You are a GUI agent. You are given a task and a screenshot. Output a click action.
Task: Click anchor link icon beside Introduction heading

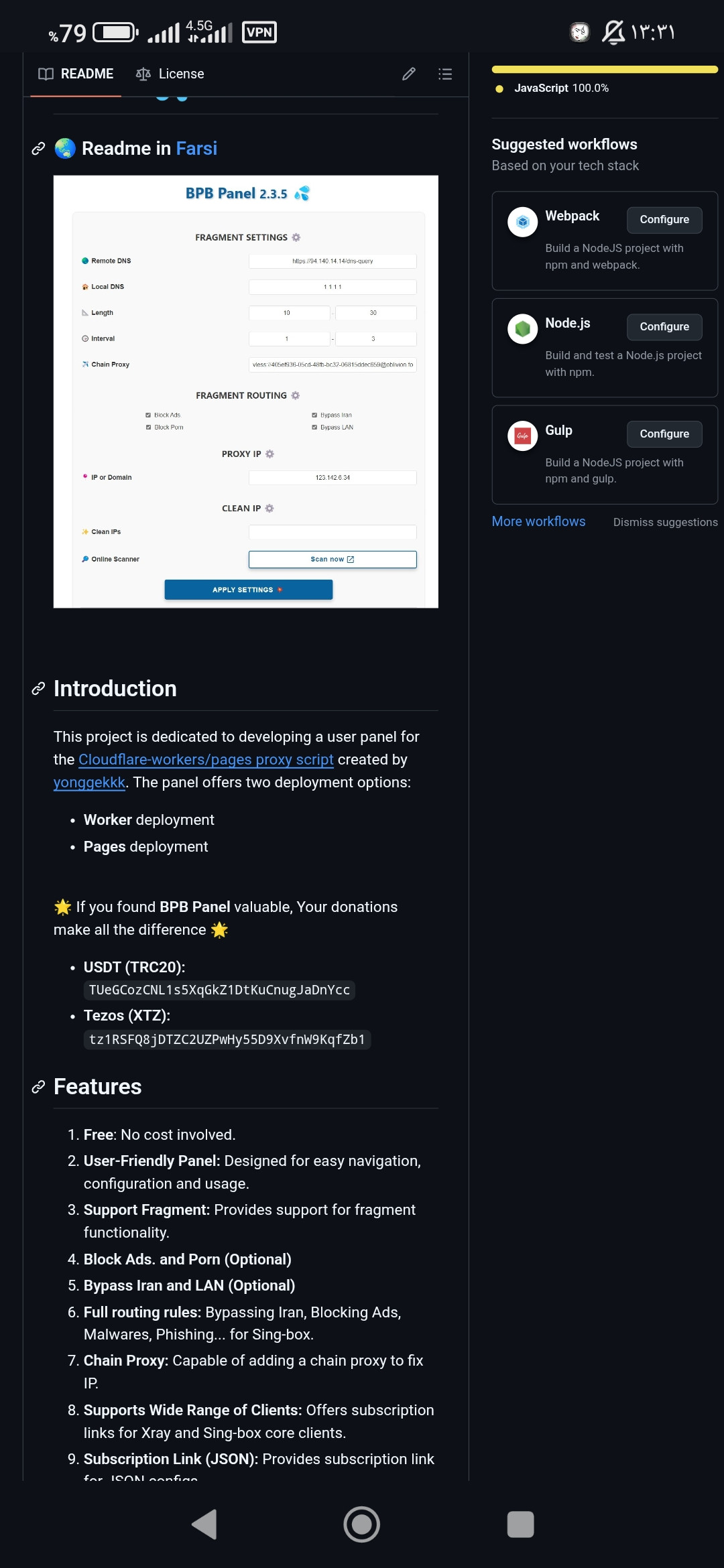(39, 689)
